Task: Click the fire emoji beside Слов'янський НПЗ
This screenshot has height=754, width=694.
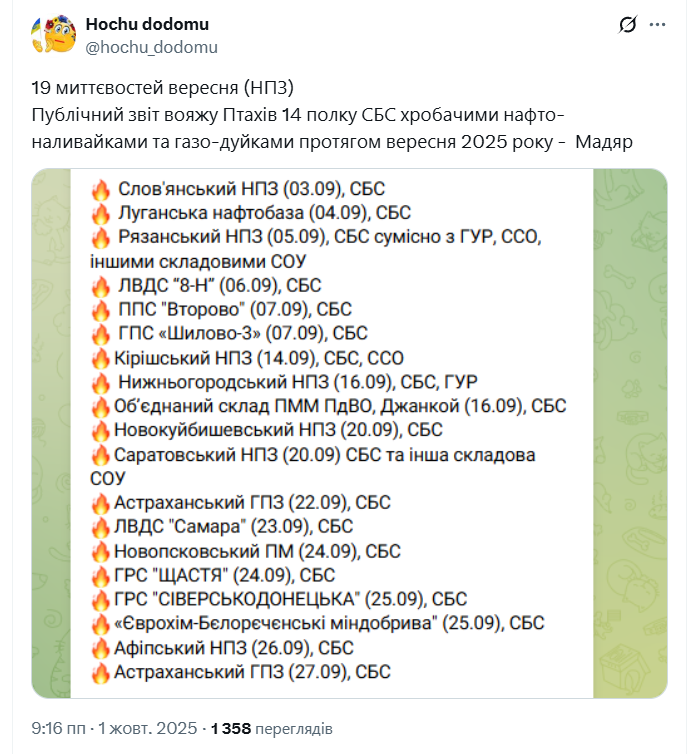Action: pos(100,189)
